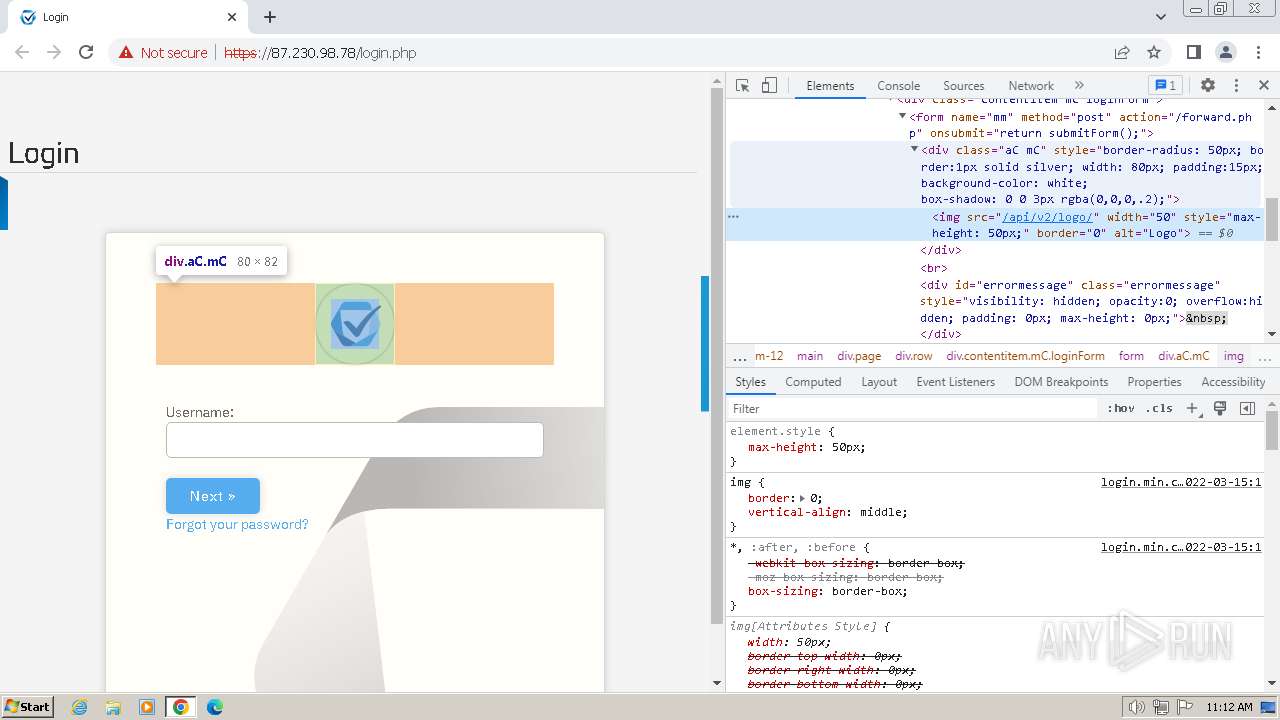Share this page icon in address bar
This screenshot has height=720, width=1280.
1122,53
